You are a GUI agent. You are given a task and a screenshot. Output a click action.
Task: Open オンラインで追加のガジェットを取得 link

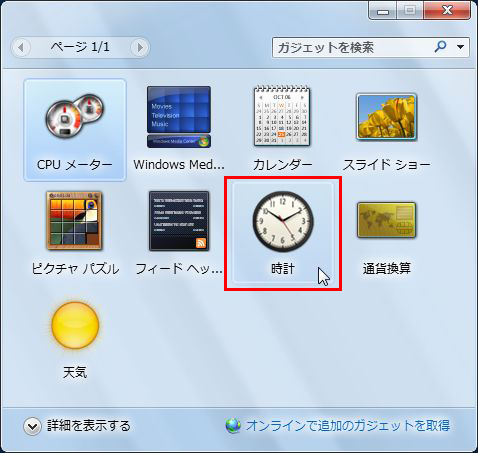(348, 426)
